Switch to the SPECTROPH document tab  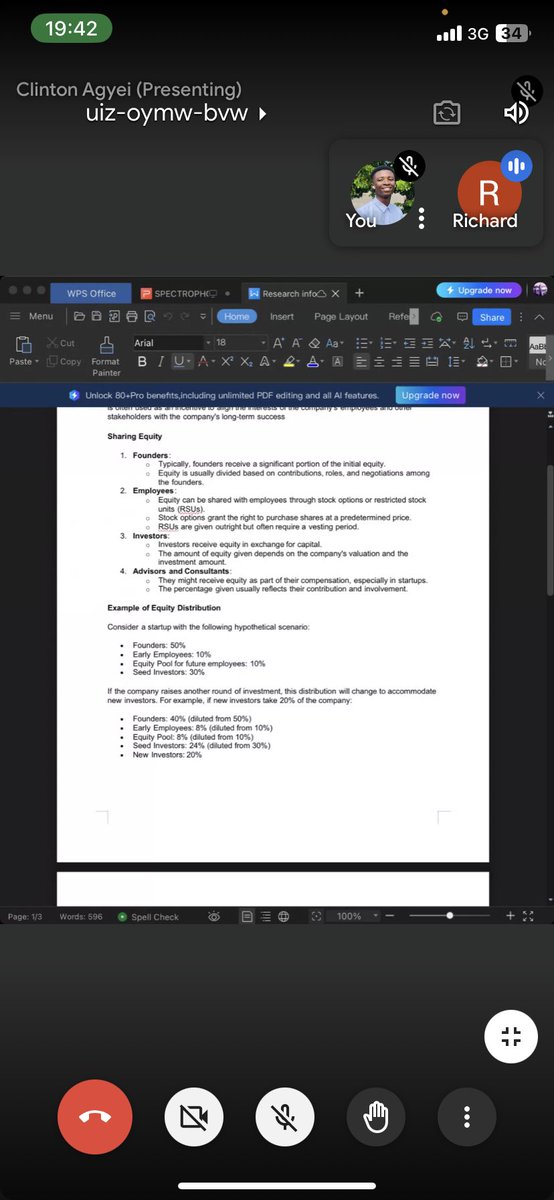185,293
